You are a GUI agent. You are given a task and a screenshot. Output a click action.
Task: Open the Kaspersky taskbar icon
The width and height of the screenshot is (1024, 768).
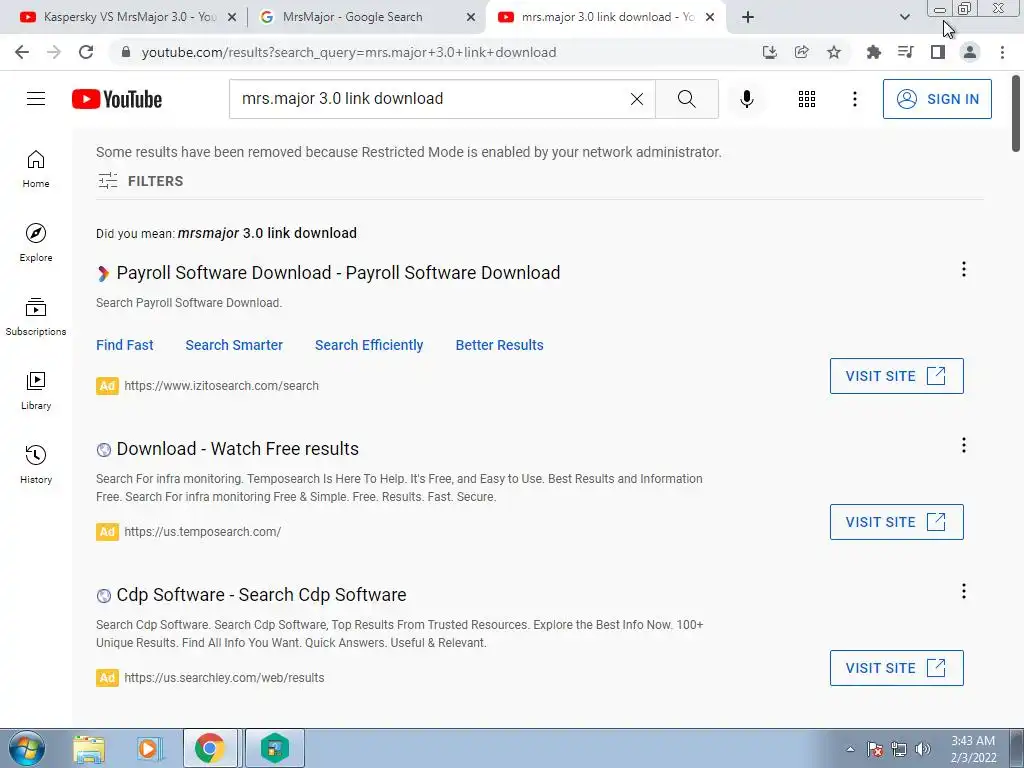tap(275, 748)
